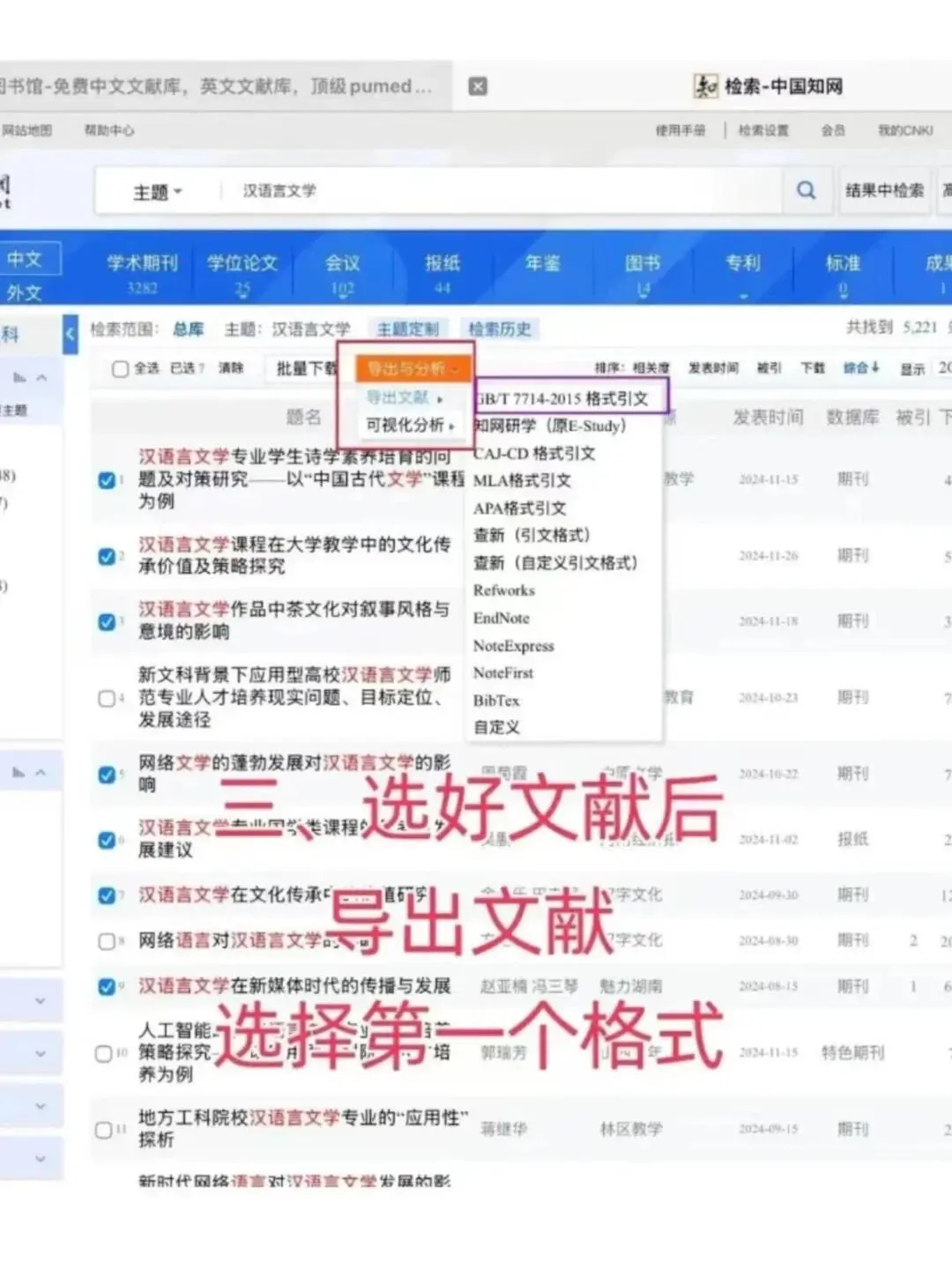Screen dimensions: 952x1270
Task: Select MLA格式引文
Action: pyautogui.click(x=522, y=480)
